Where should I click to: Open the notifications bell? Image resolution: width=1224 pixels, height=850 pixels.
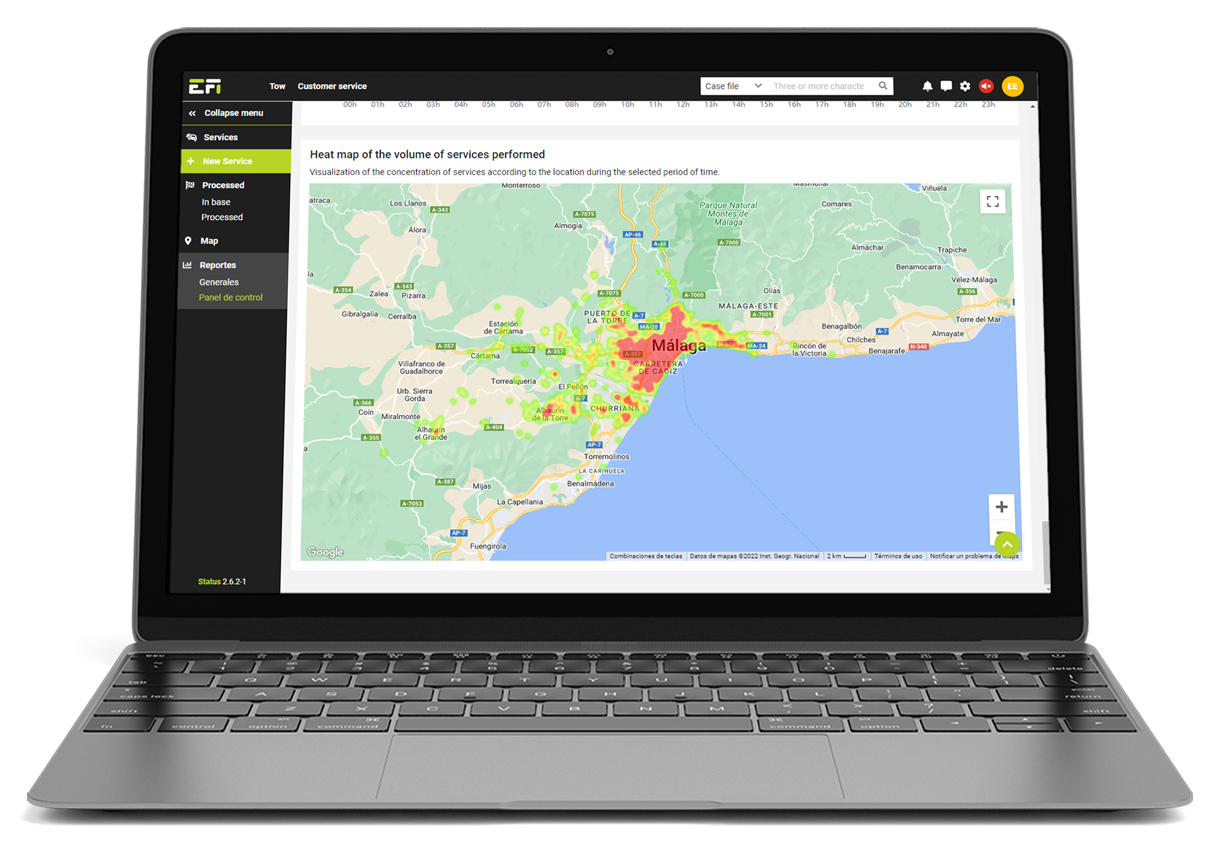point(927,87)
